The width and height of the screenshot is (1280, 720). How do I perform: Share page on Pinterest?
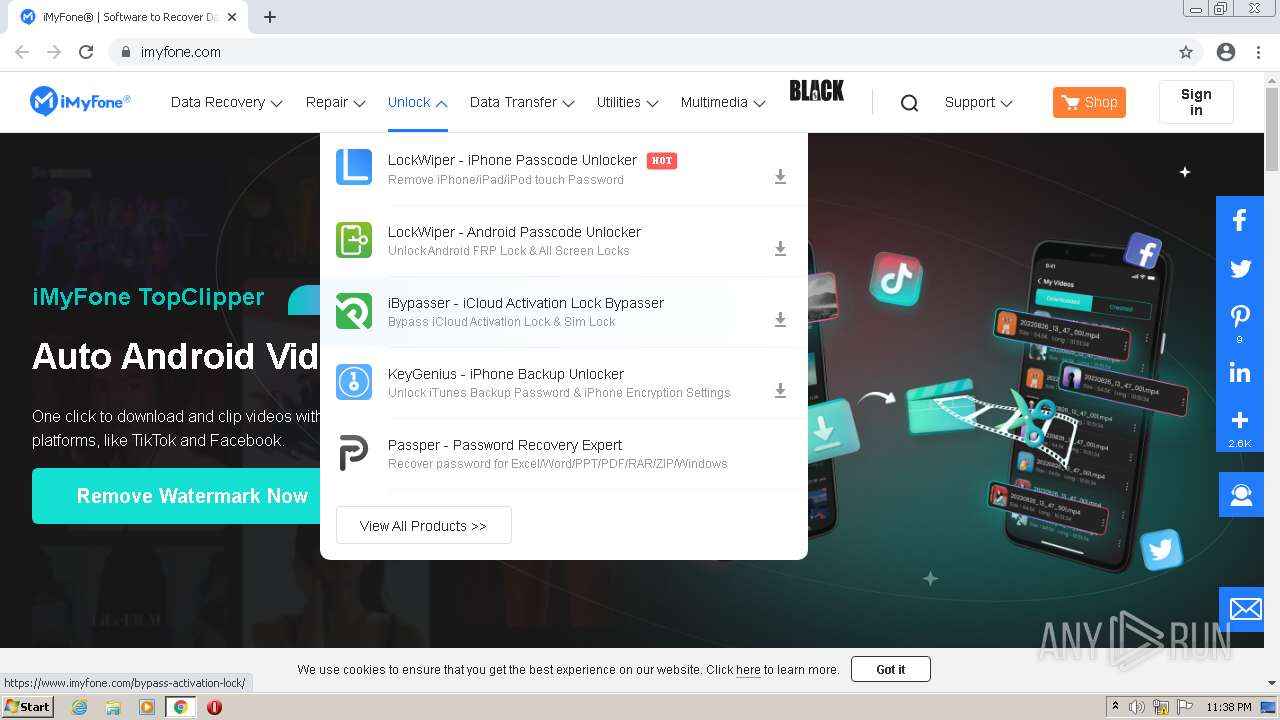pyautogui.click(x=1240, y=322)
